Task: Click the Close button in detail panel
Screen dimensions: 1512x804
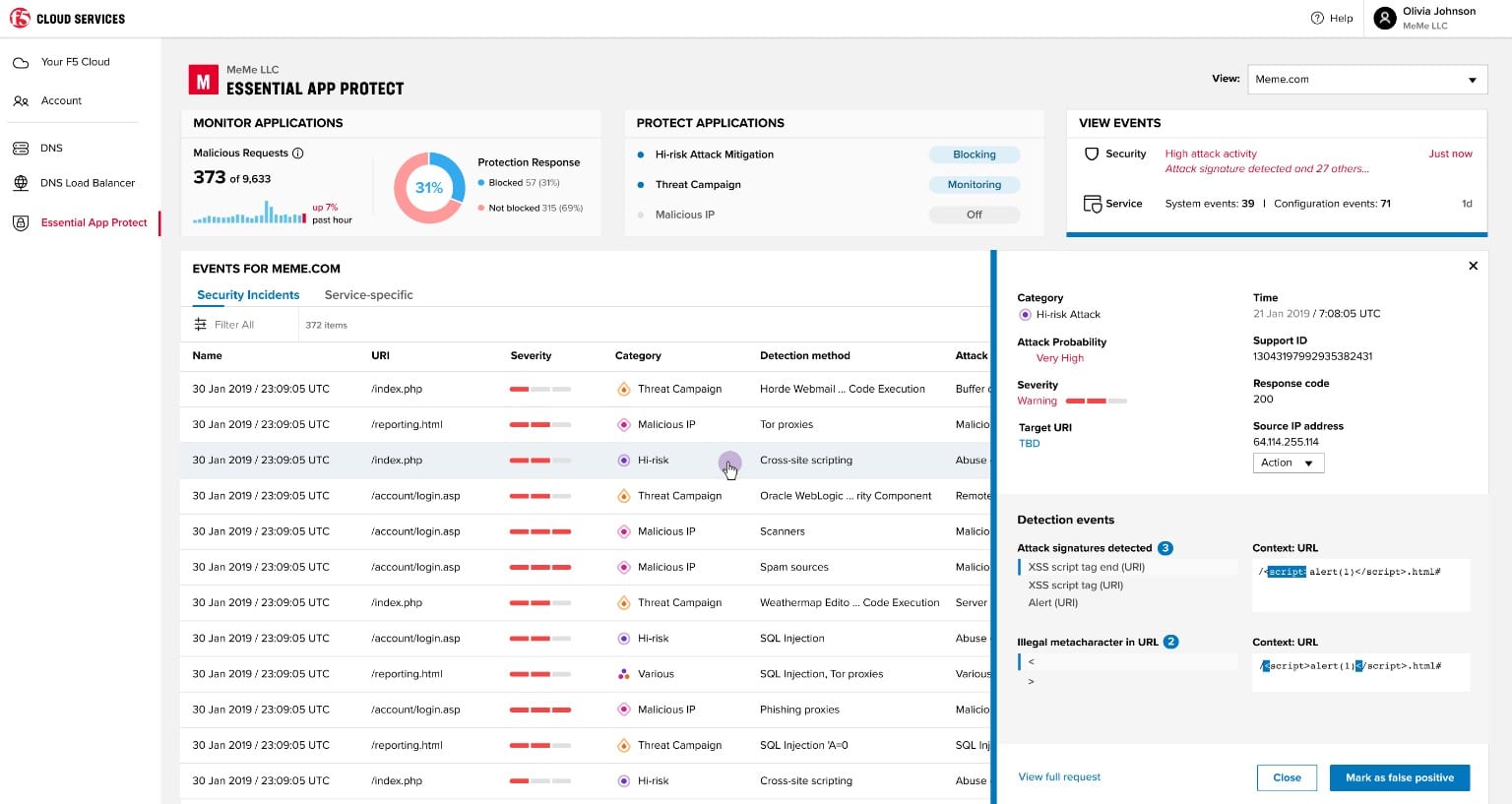Action: [x=1287, y=777]
